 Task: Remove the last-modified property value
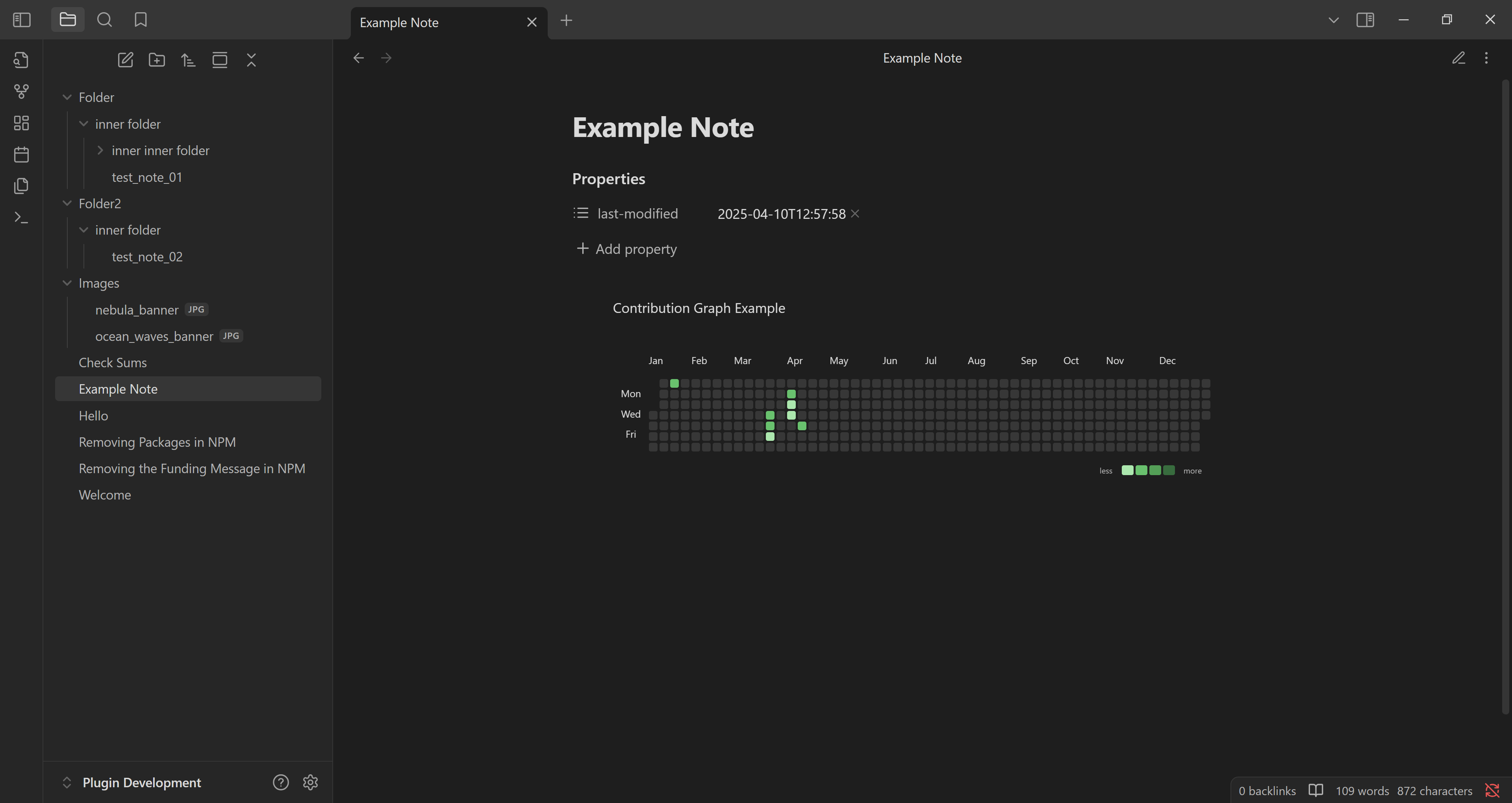click(x=854, y=214)
